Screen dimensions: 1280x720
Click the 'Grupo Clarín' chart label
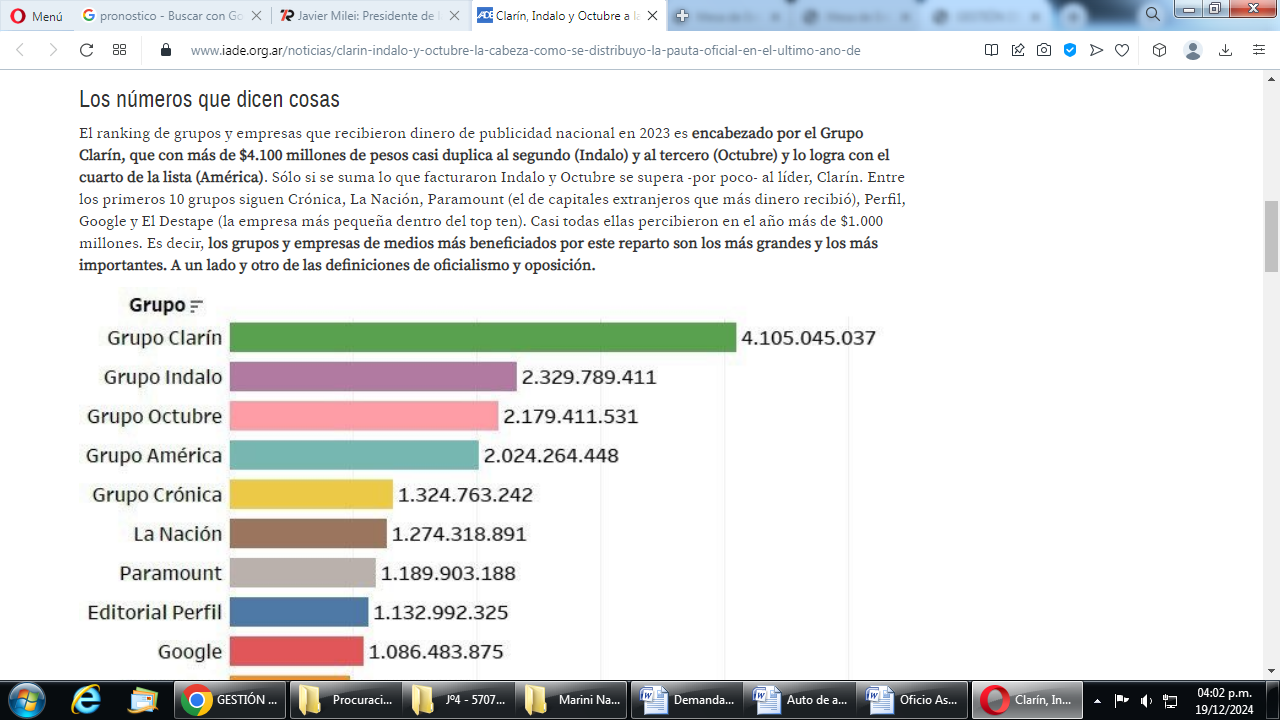coord(165,338)
